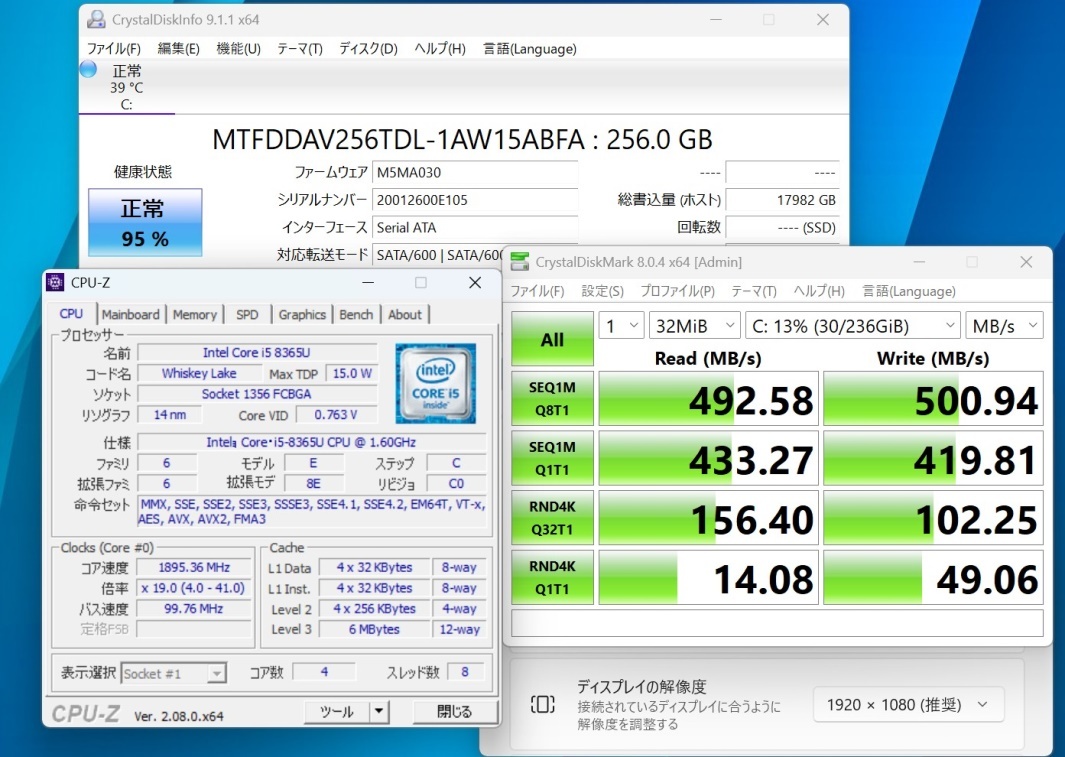Click the instruction set list in CPU-Z
1065x757 pixels.
pyautogui.click(x=312, y=511)
